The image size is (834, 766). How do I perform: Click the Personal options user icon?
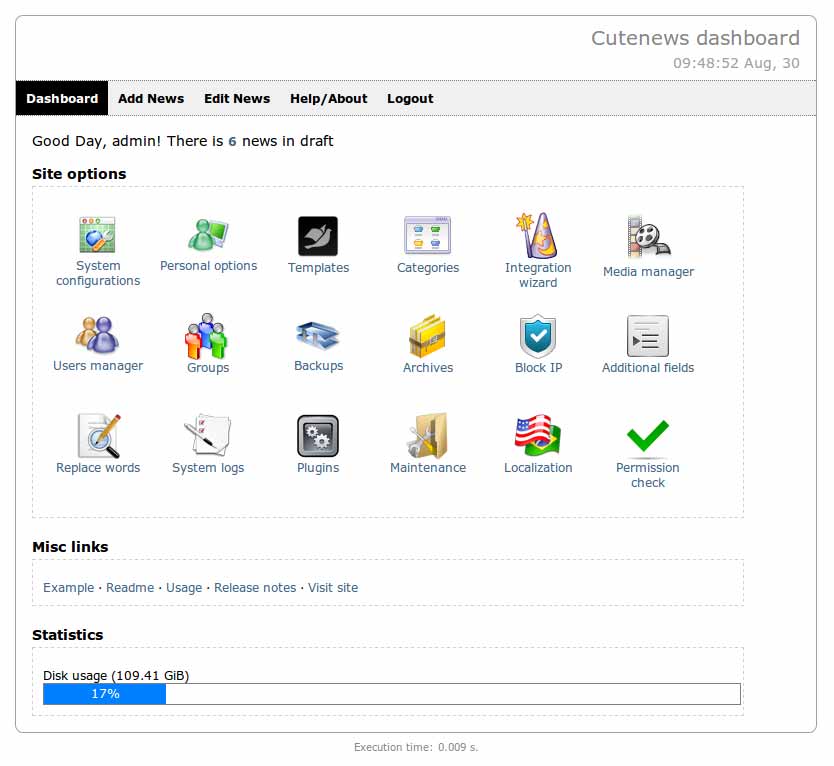208,235
